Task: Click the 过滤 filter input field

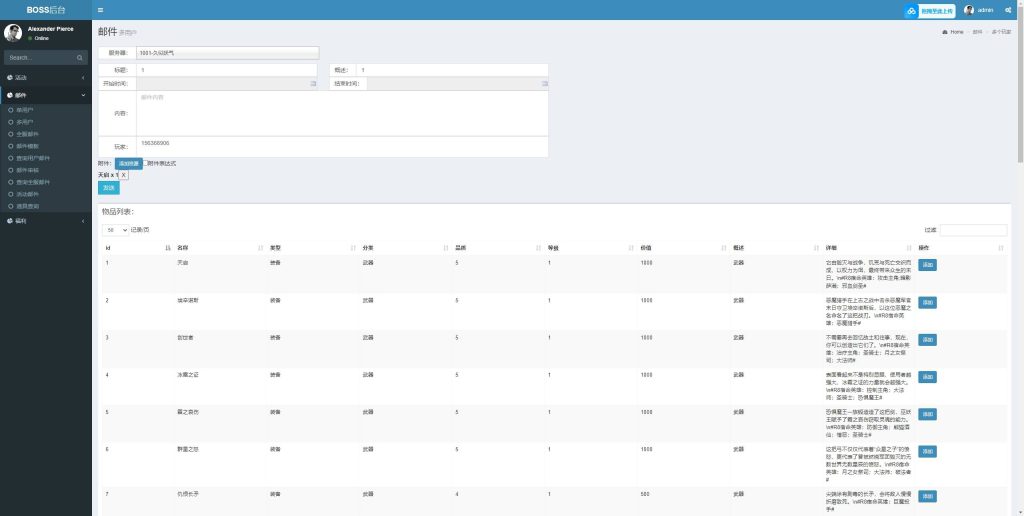Action: 972,230
